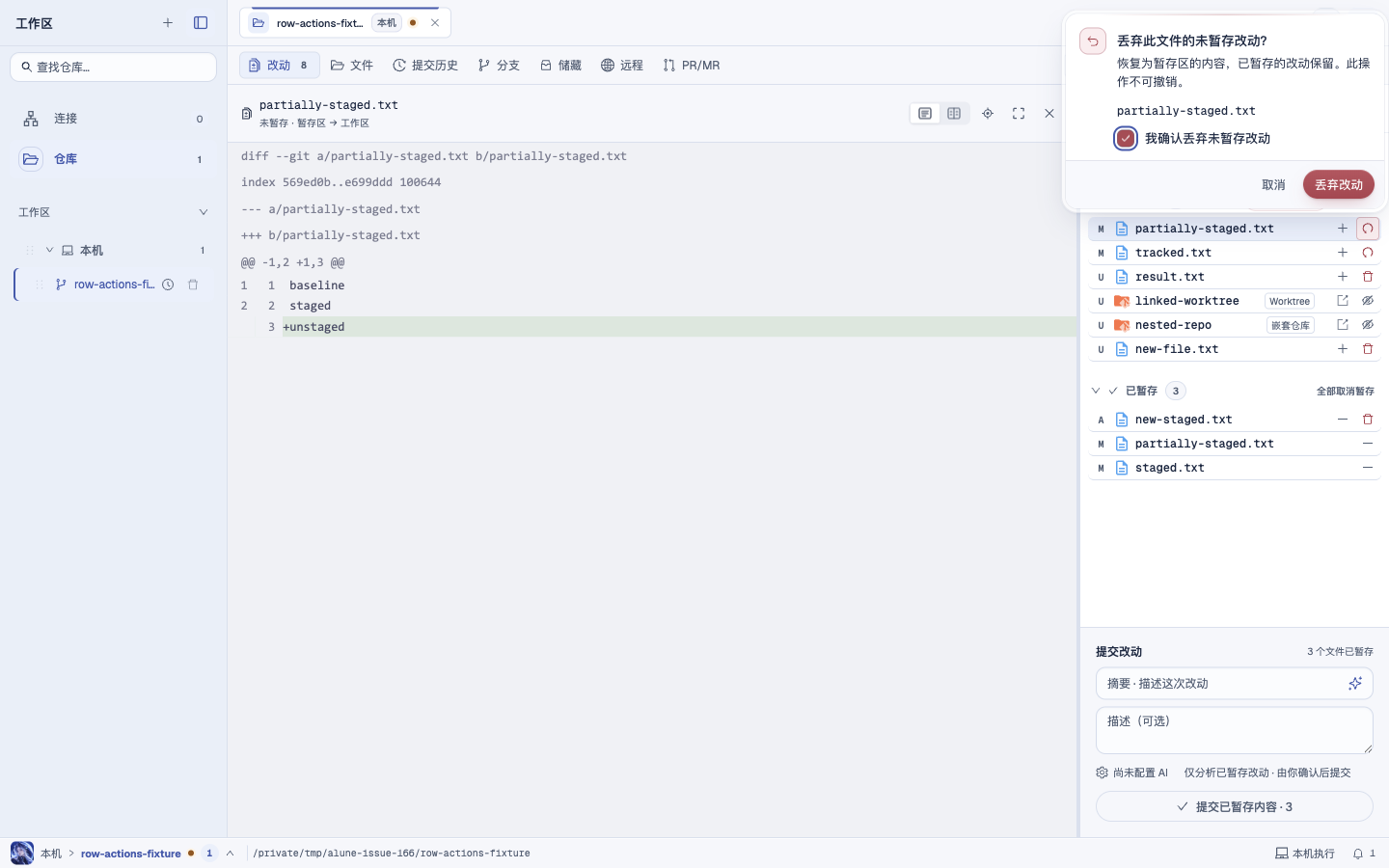Expand diff to fullscreen

(1019, 114)
